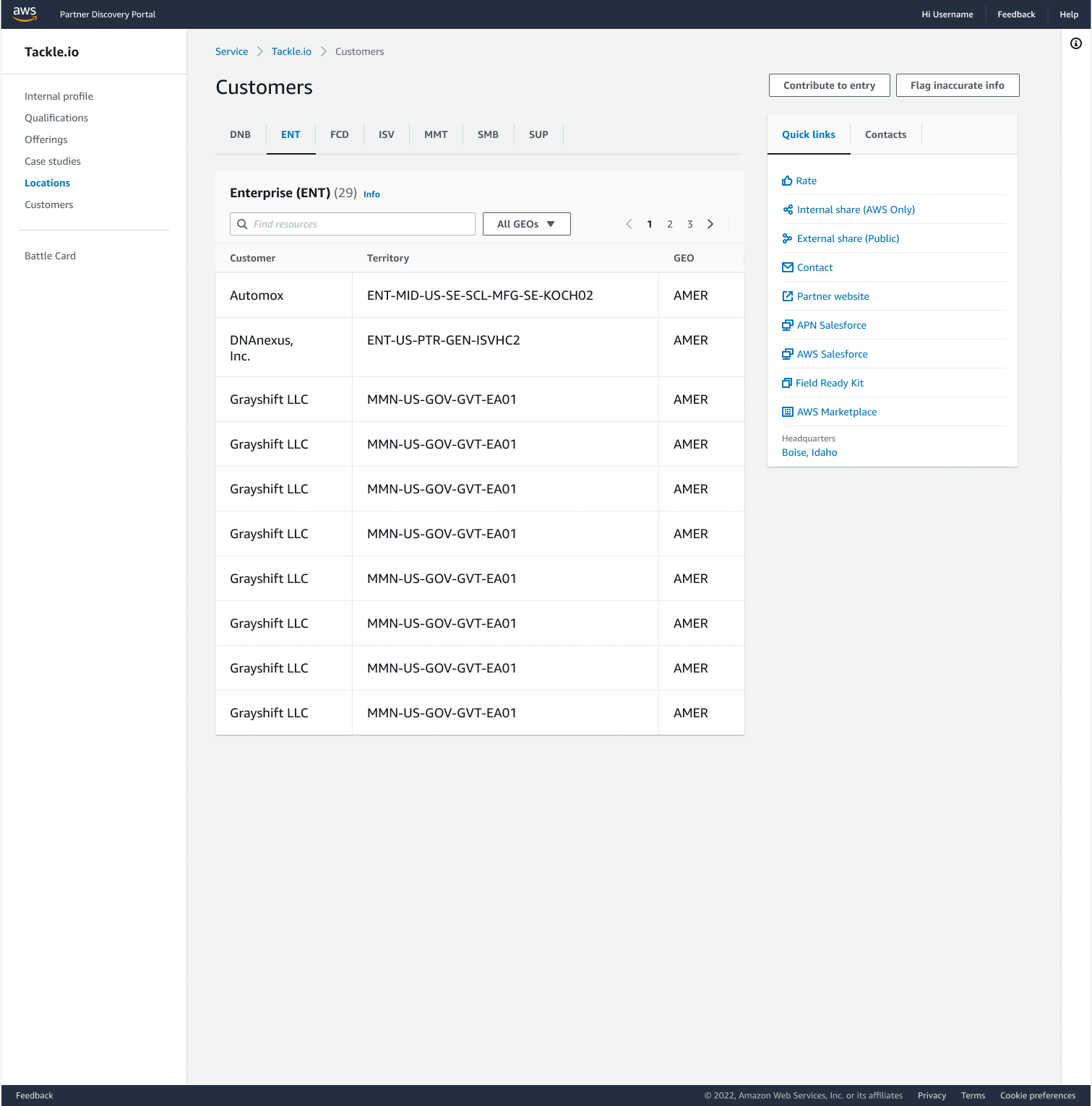This screenshot has height=1106, width=1092.
Task: Open Boise, Idaho headquarters link
Action: point(809,452)
